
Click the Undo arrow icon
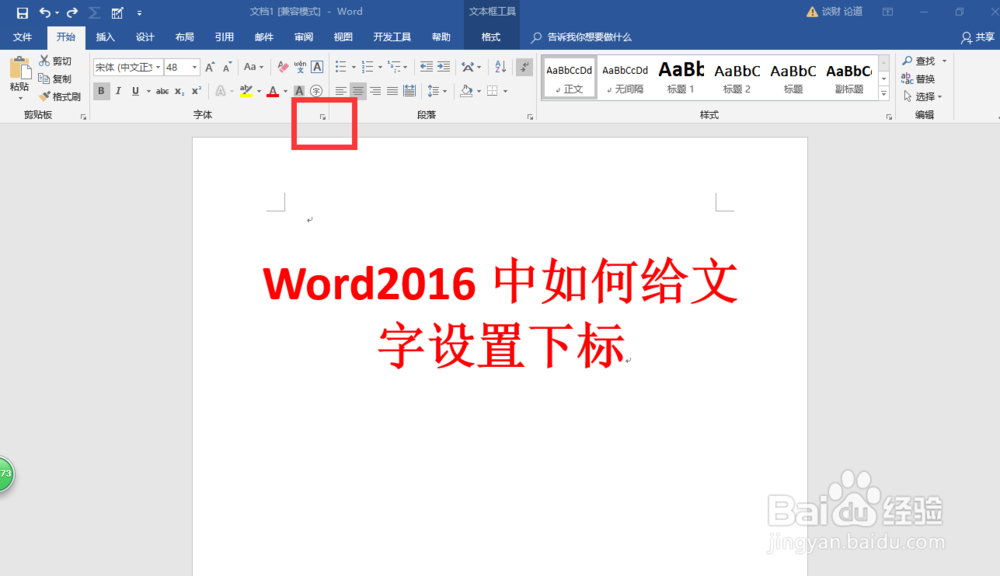(x=45, y=12)
